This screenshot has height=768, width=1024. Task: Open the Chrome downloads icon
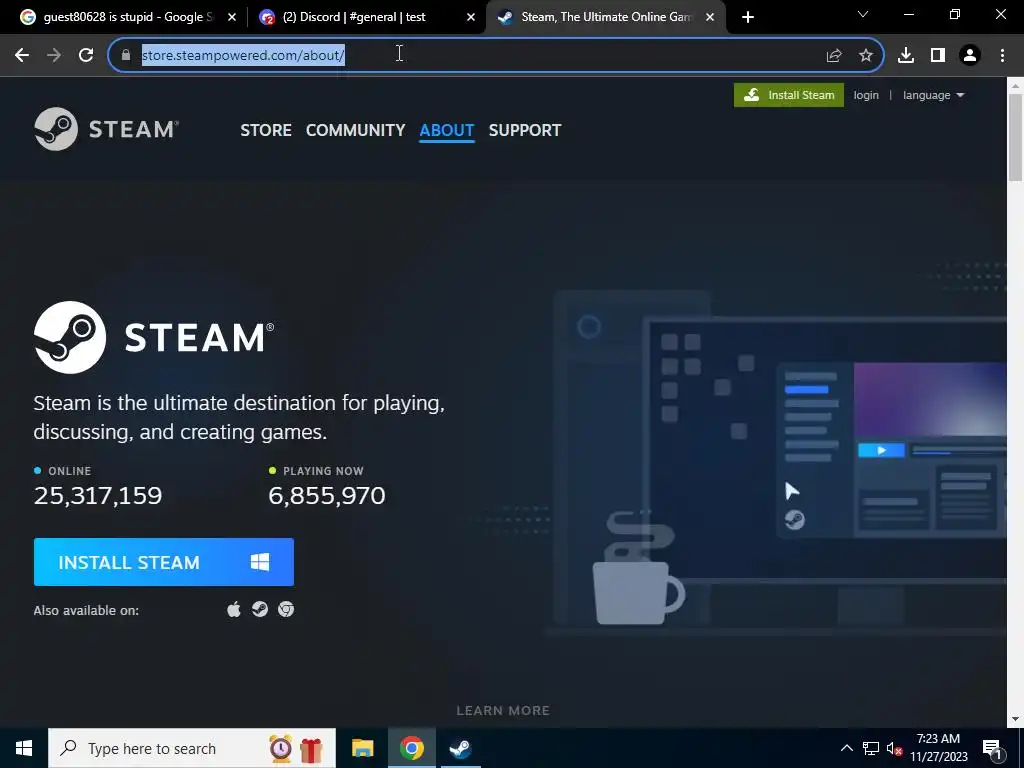906,56
